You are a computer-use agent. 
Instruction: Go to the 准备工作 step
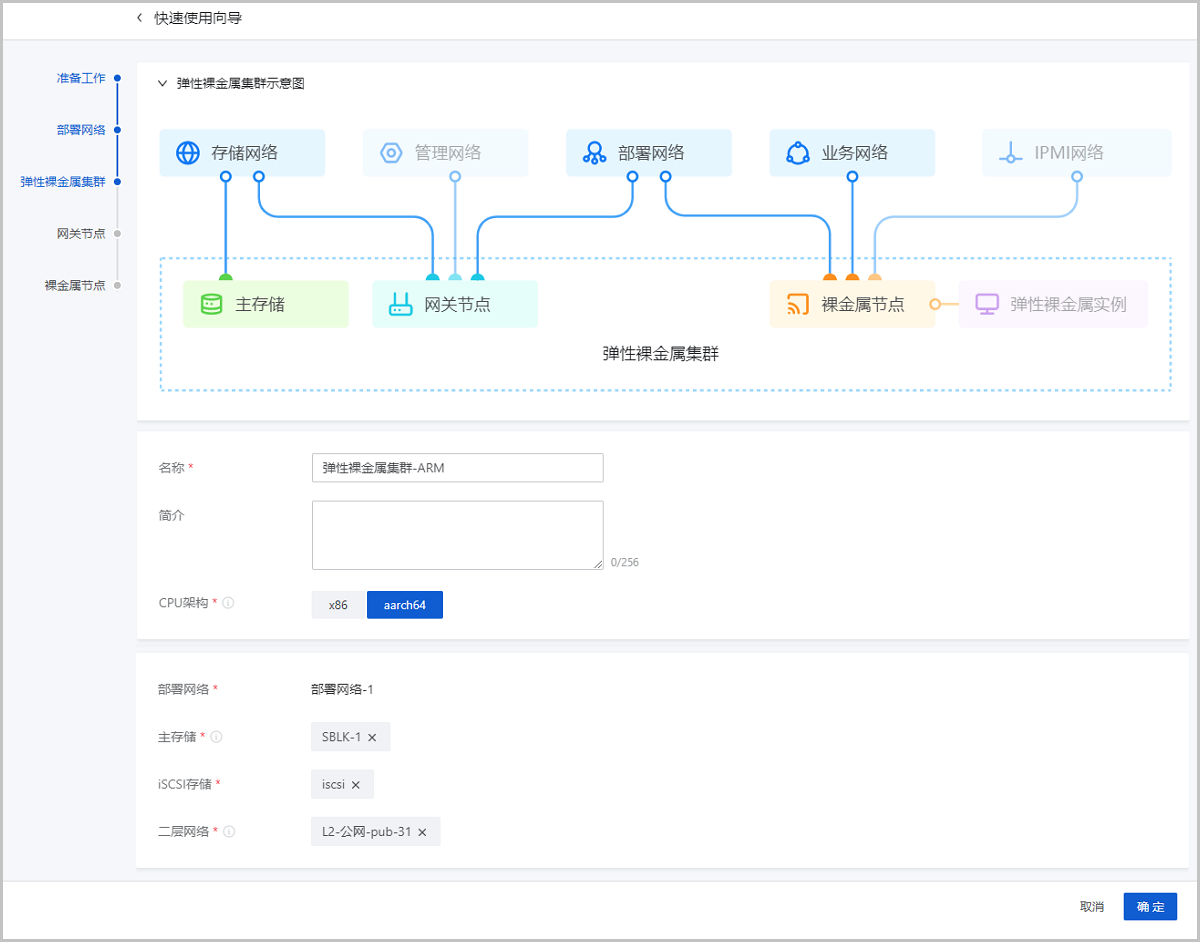[x=81, y=78]
